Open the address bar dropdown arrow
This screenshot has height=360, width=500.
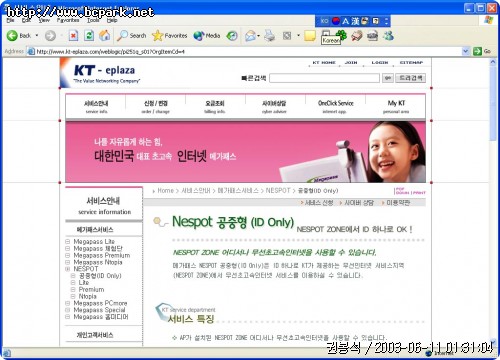[x=466, y=51]
